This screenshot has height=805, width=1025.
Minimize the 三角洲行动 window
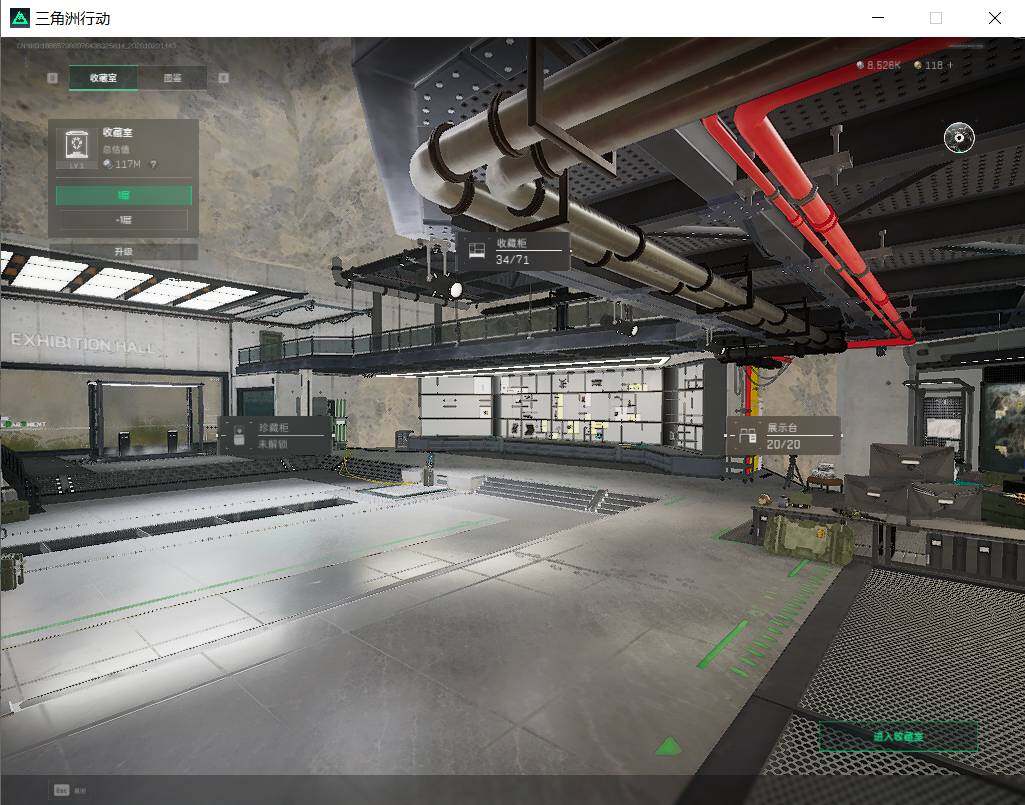coord(878,18)
